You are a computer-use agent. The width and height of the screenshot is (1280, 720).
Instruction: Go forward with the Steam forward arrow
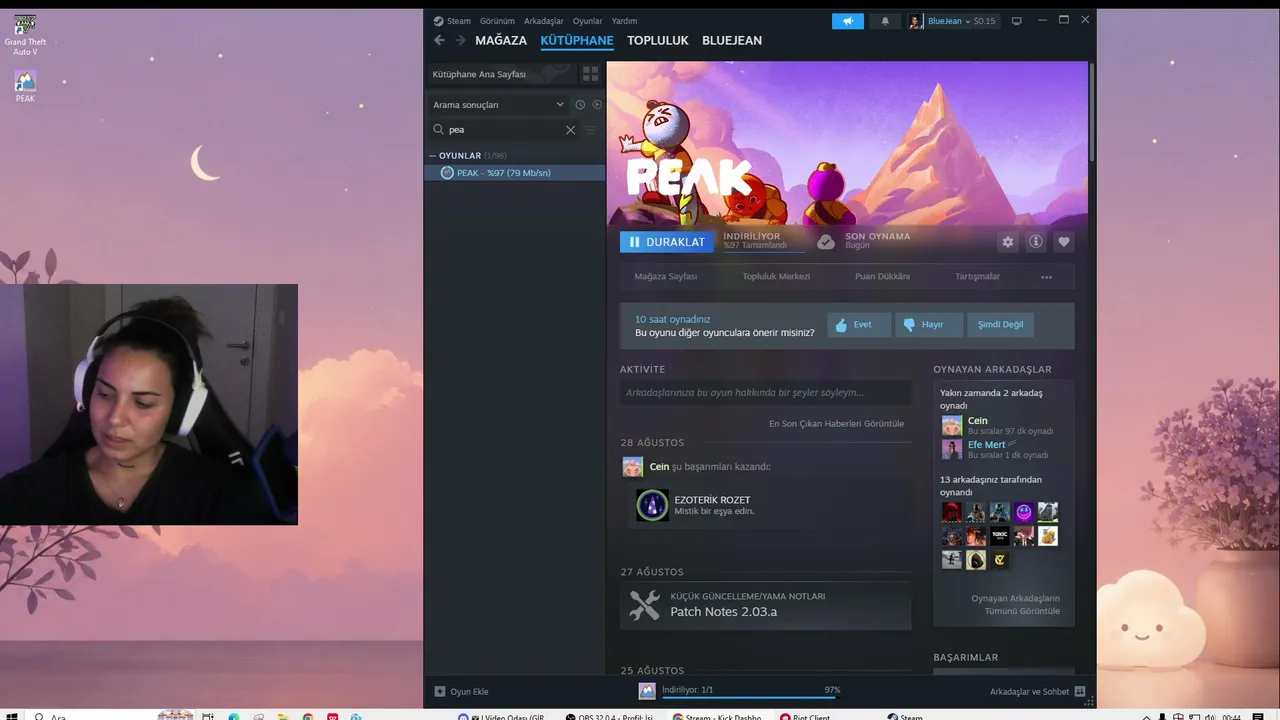(460, 40)
